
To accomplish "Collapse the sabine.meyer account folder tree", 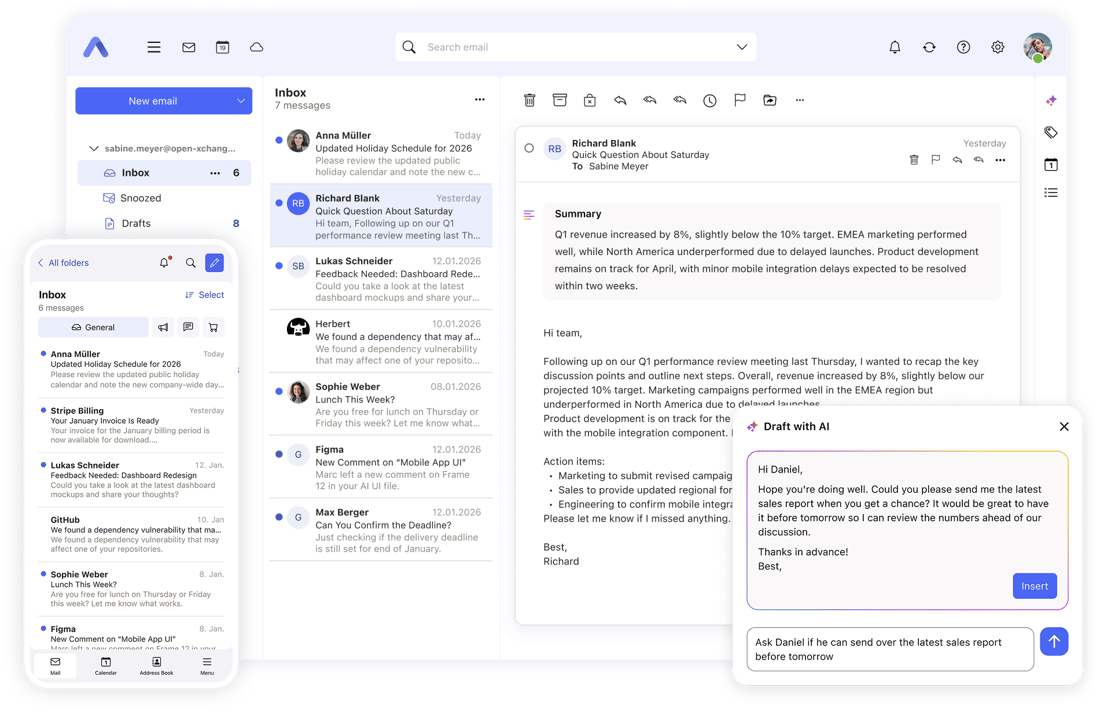I will coord(94,148).
